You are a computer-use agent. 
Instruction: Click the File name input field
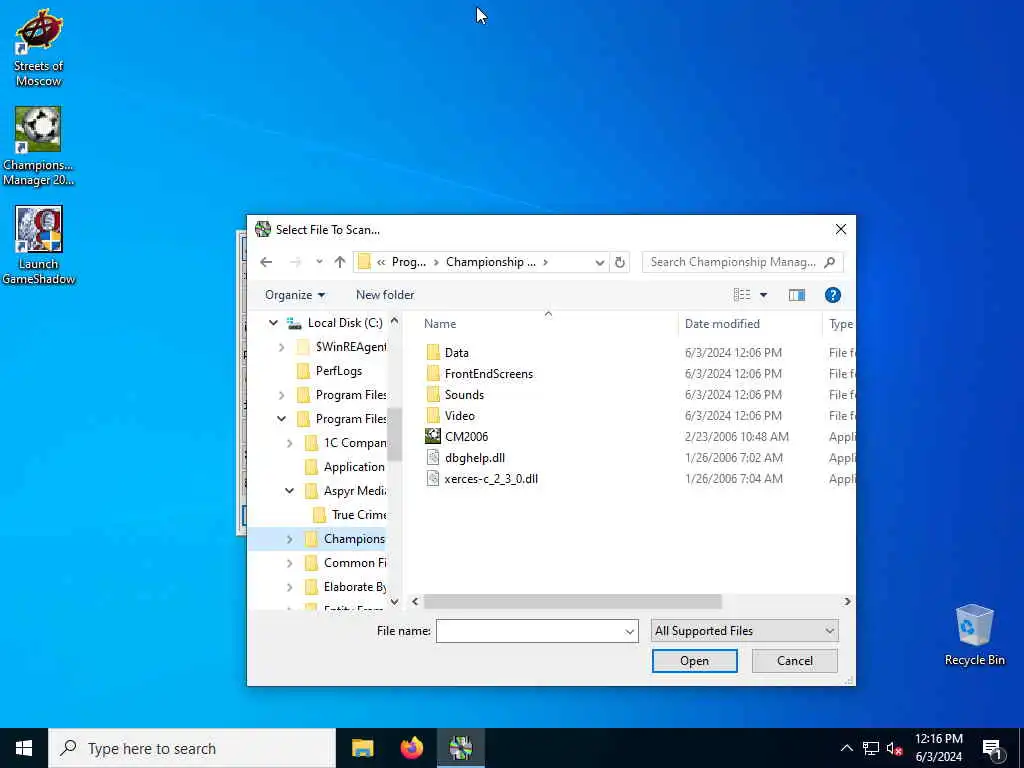click(x=529, y=631)
